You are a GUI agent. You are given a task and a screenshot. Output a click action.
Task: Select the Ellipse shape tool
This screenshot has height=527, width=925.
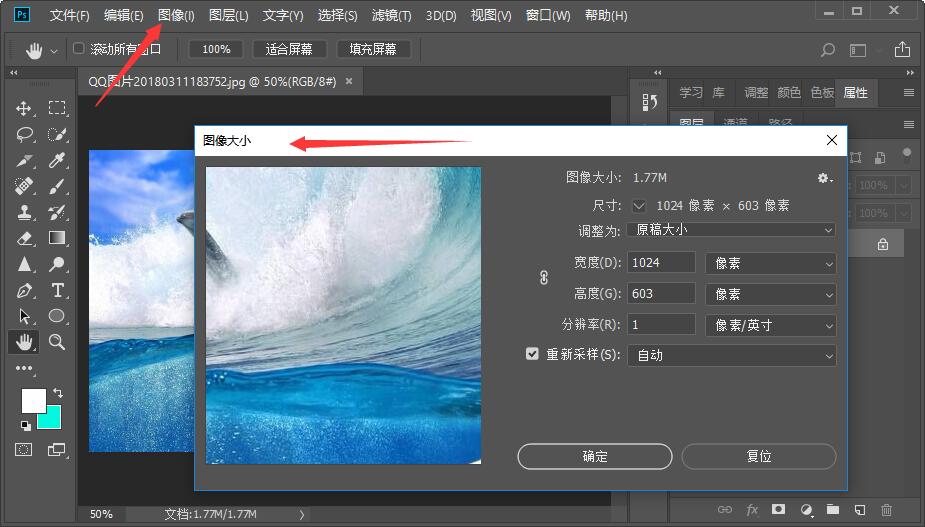tap(57, 316)
